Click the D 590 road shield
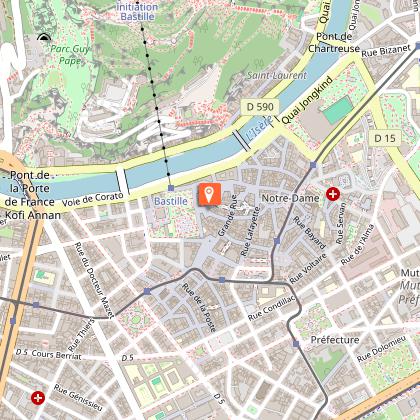 [260, 107]
